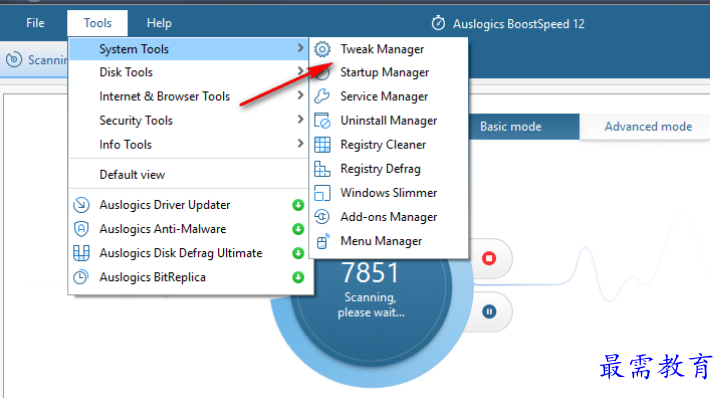721x398 pixels.
Task: Open the Help menu
Action: 159,23
